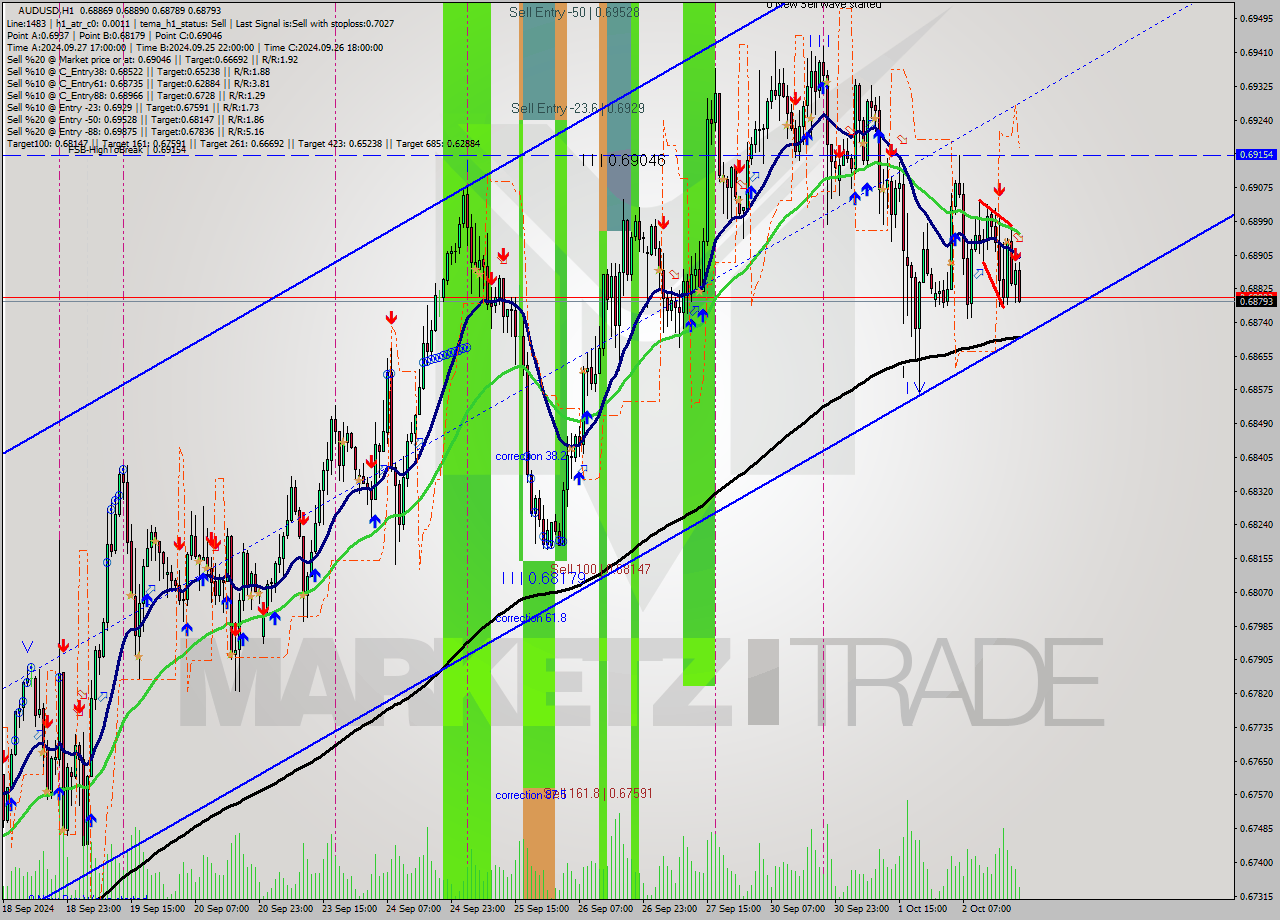Image resolution: width=1280 pixels, height=920 pixels.
Task: Select the 'Sell 100 | 0.68147' label
Action: 601,569
